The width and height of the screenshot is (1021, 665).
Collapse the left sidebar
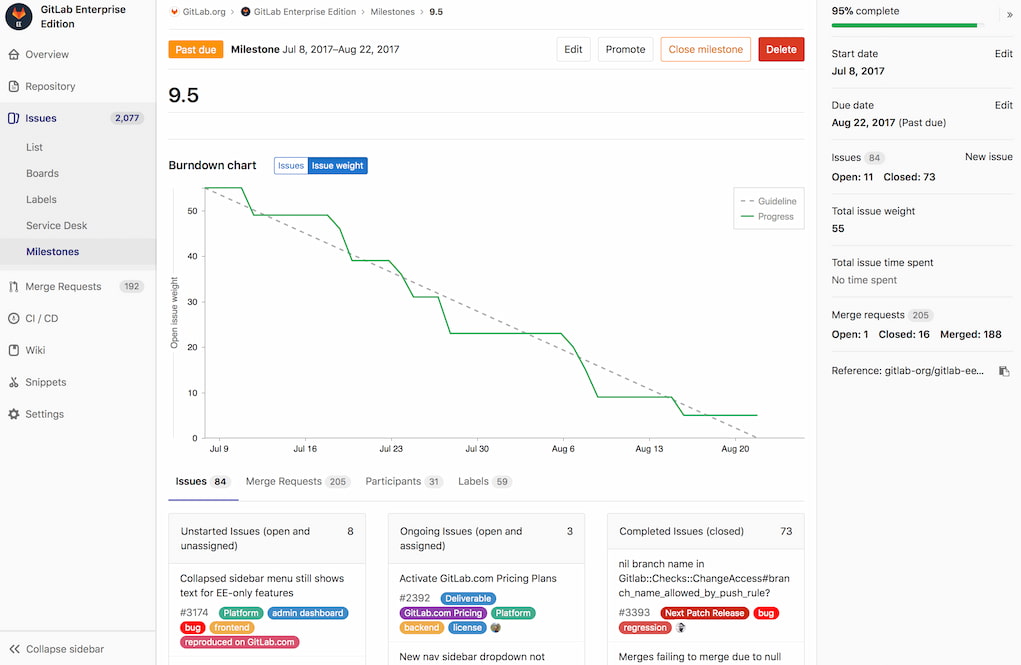(55, 648)
